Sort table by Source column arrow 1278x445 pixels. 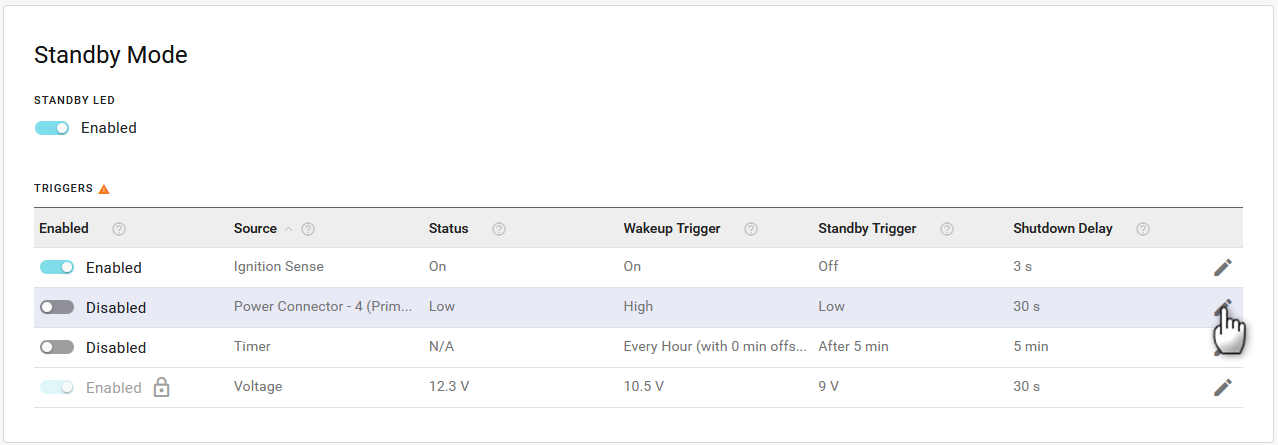tap(289, 229)
